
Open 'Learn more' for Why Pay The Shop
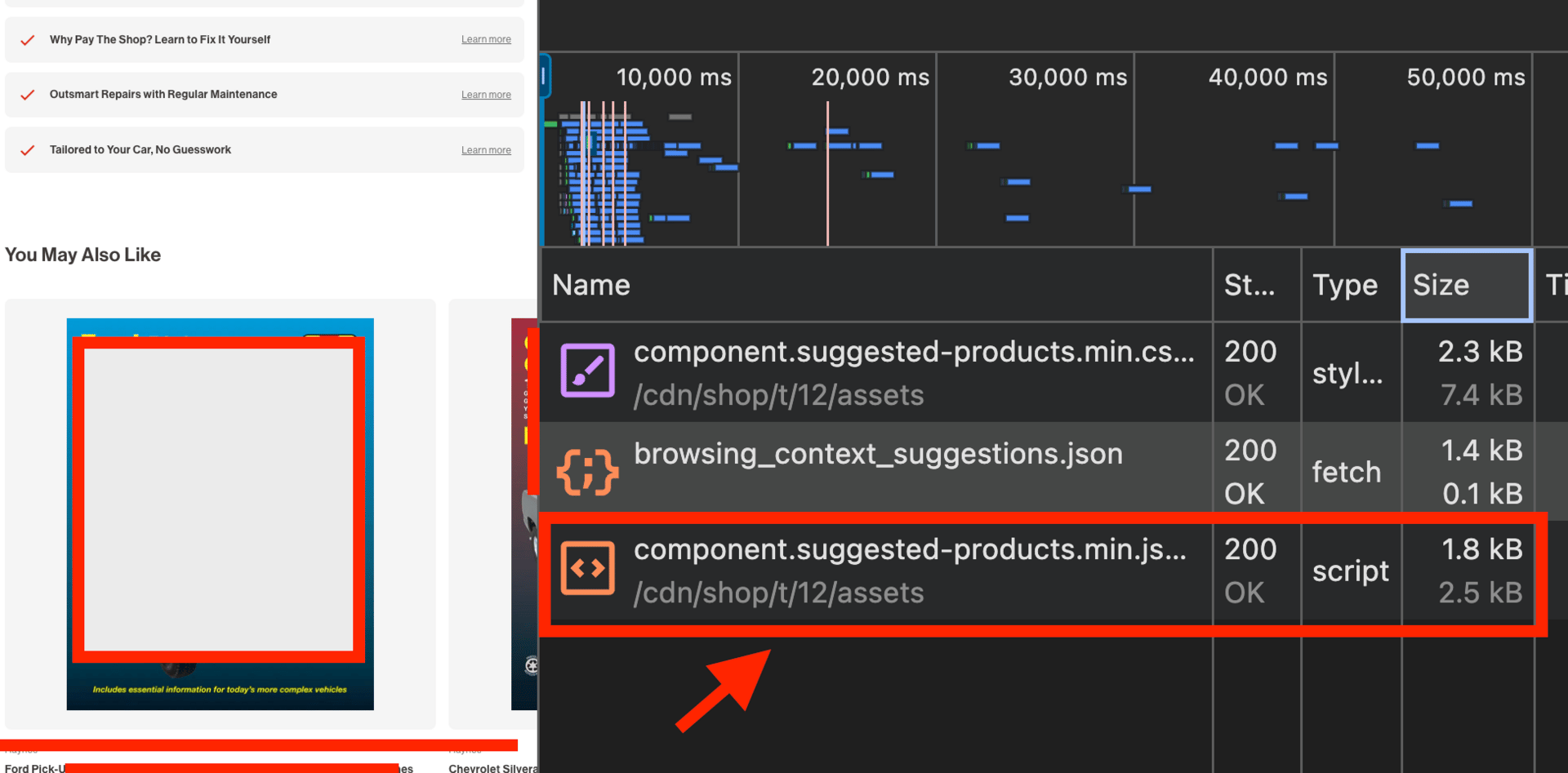pos(486,39)
